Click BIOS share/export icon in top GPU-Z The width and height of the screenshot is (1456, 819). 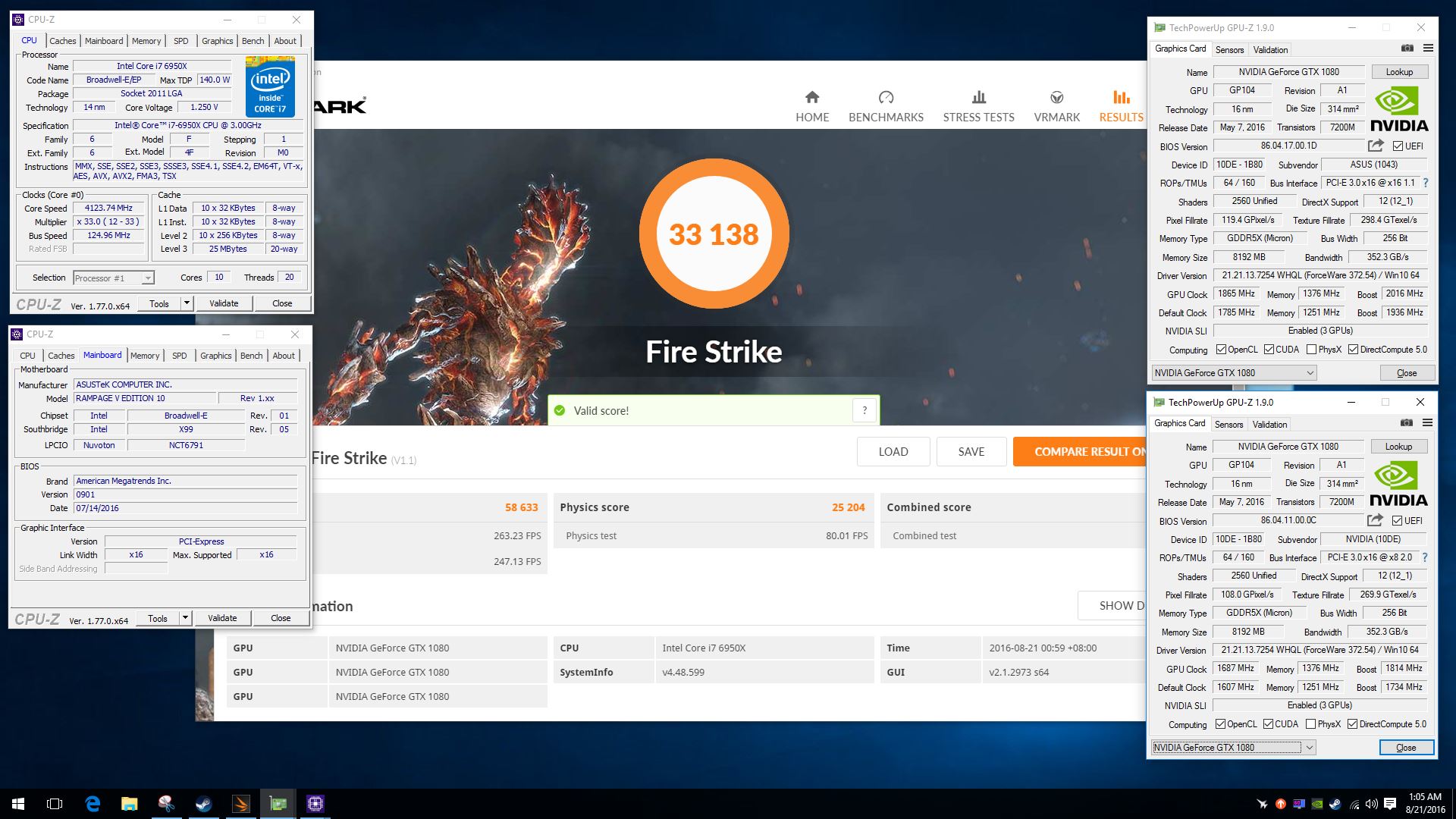click(x=1376, y=146)
